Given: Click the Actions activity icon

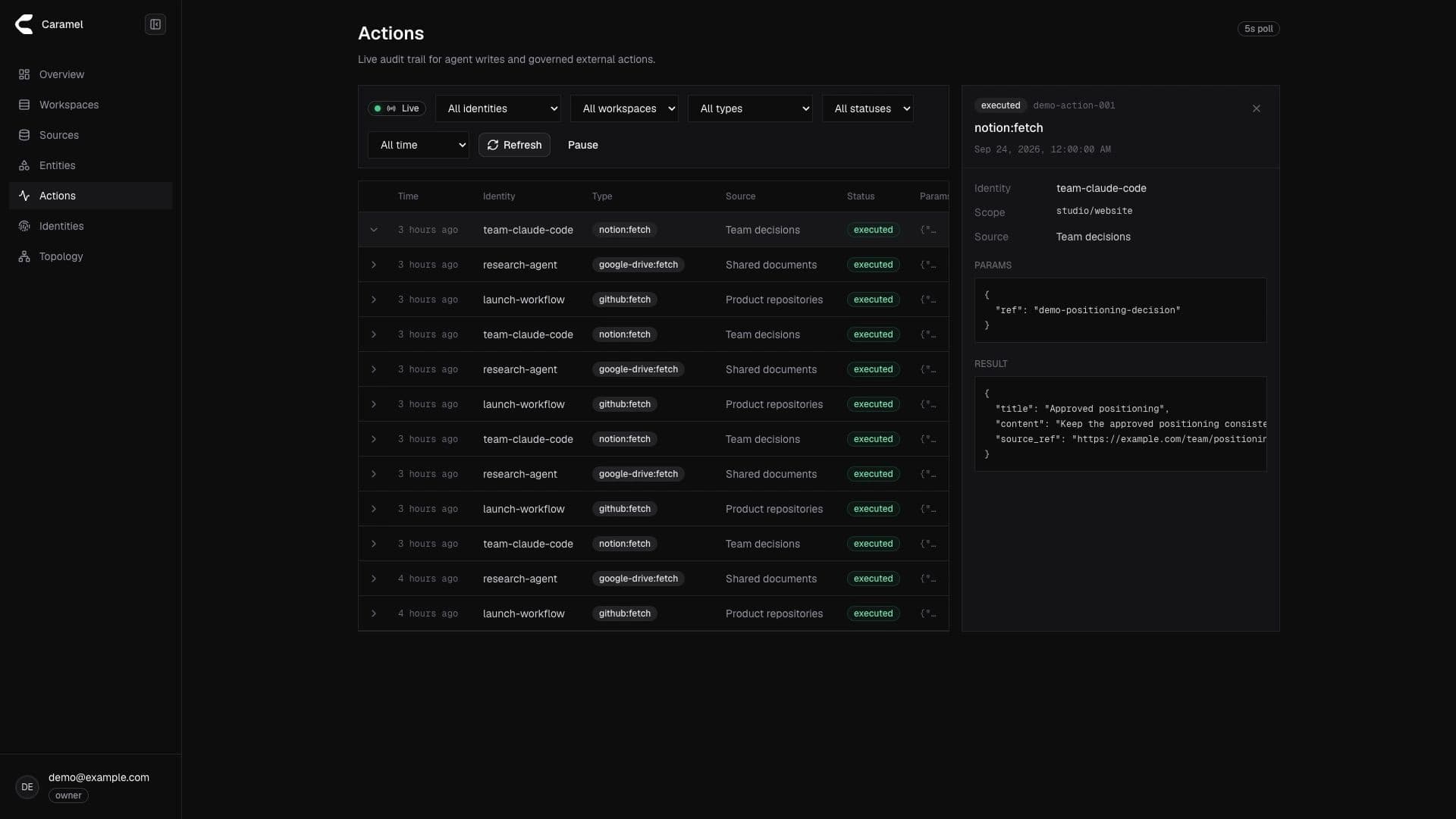Looking at the screenshot, I should [x=24, y=196].
